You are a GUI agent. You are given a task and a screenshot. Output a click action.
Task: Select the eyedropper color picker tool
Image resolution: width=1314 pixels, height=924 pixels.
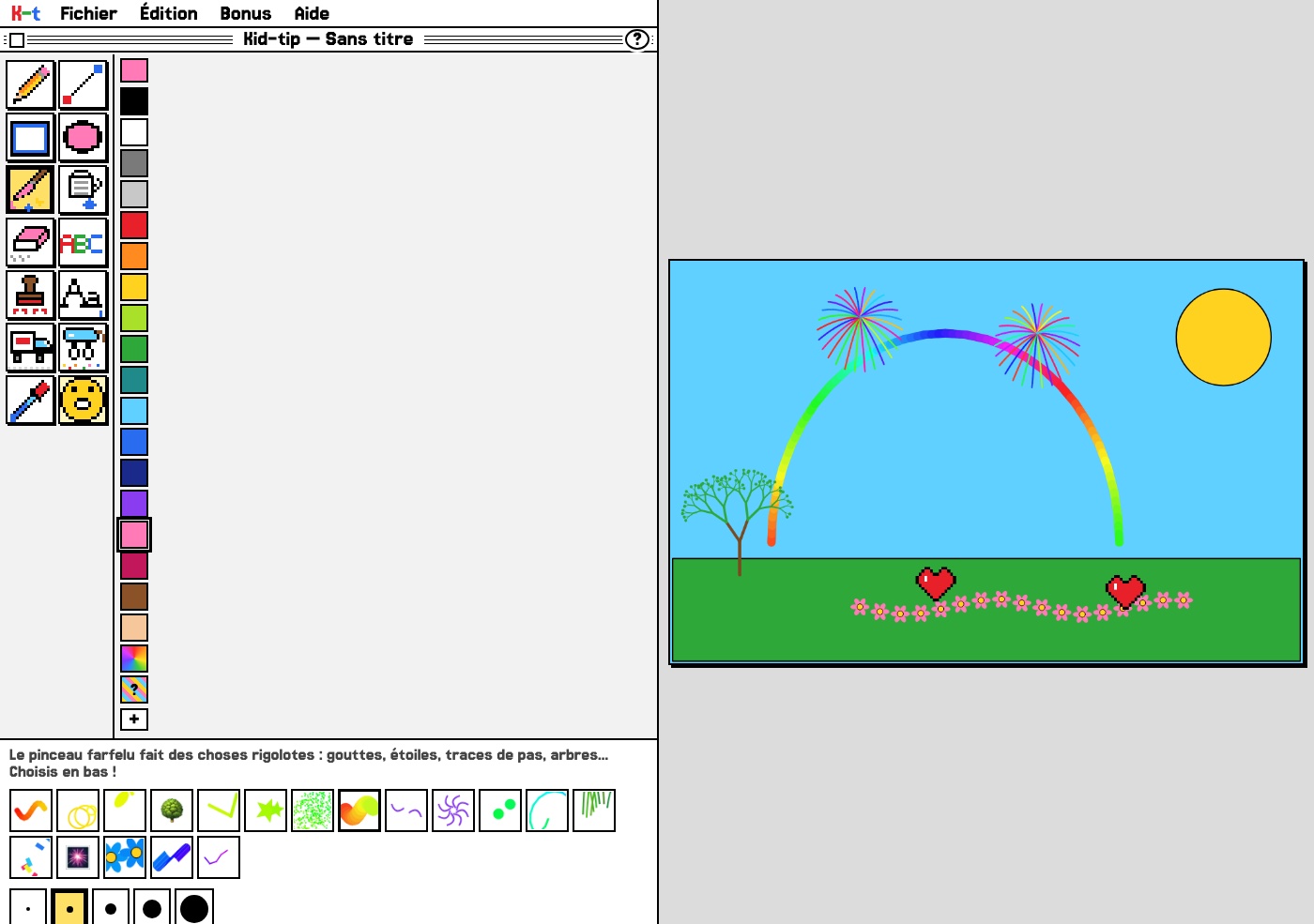pyautogui.click(x=31, y=400)
